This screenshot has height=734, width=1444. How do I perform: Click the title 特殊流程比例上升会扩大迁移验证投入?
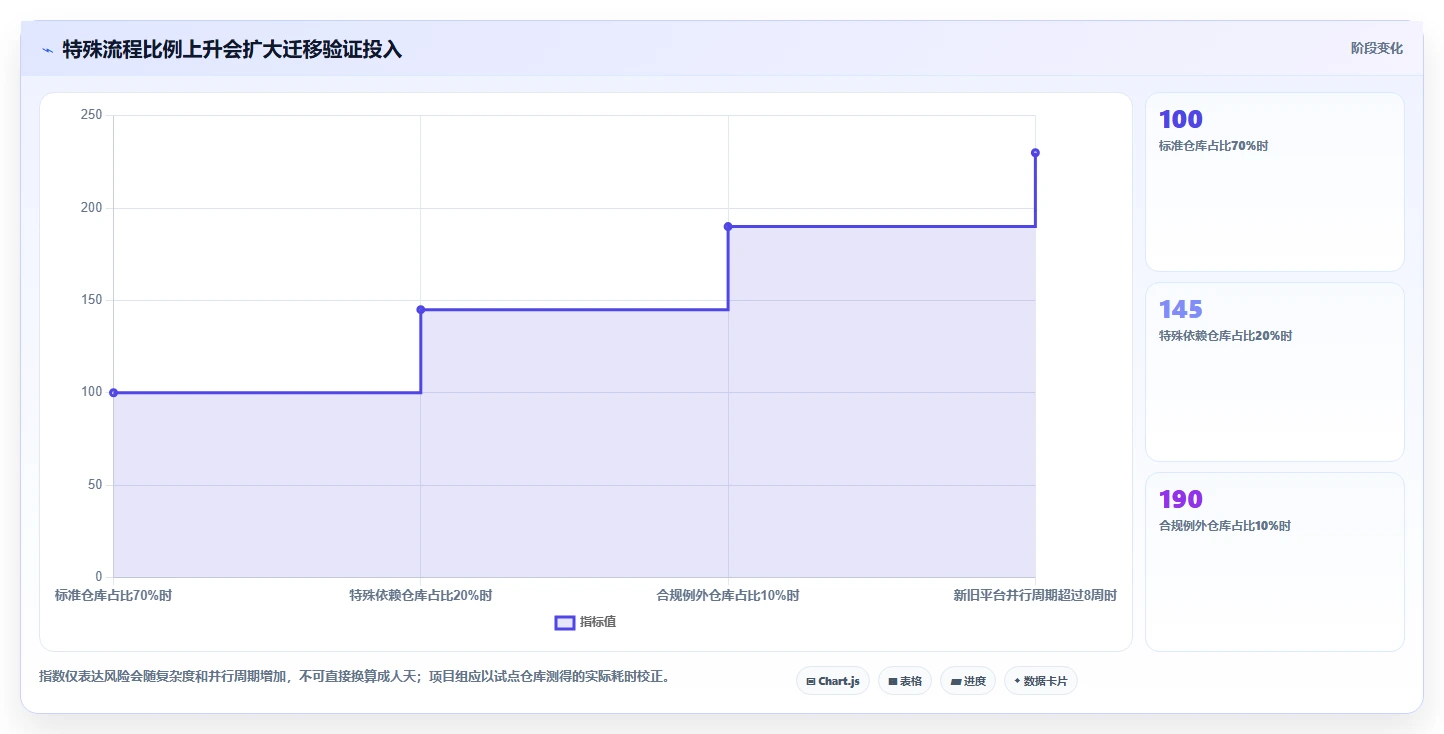(x=232, y=49)
